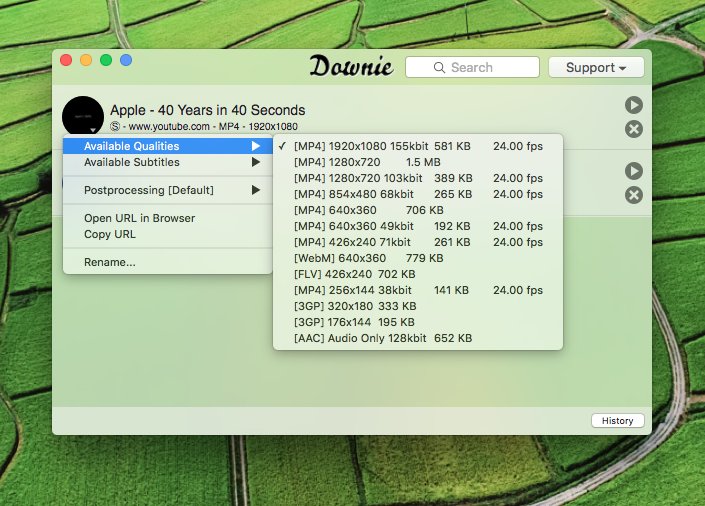The height and width of the screenshot is (506, 705).
Task: Select FLV 426x240 702 KB quality
Action: click(x=418, y=274)
